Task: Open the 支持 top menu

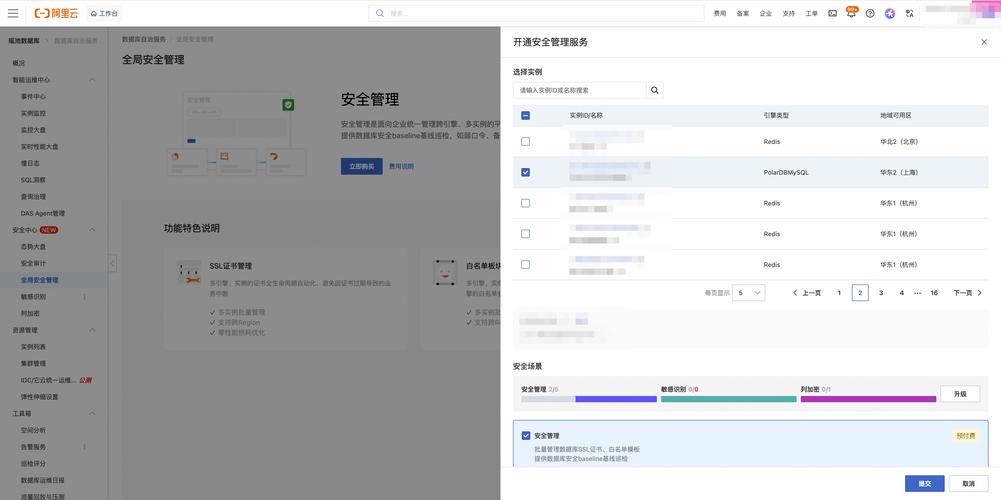Action: pyautogui.click(x=788, y=13)
